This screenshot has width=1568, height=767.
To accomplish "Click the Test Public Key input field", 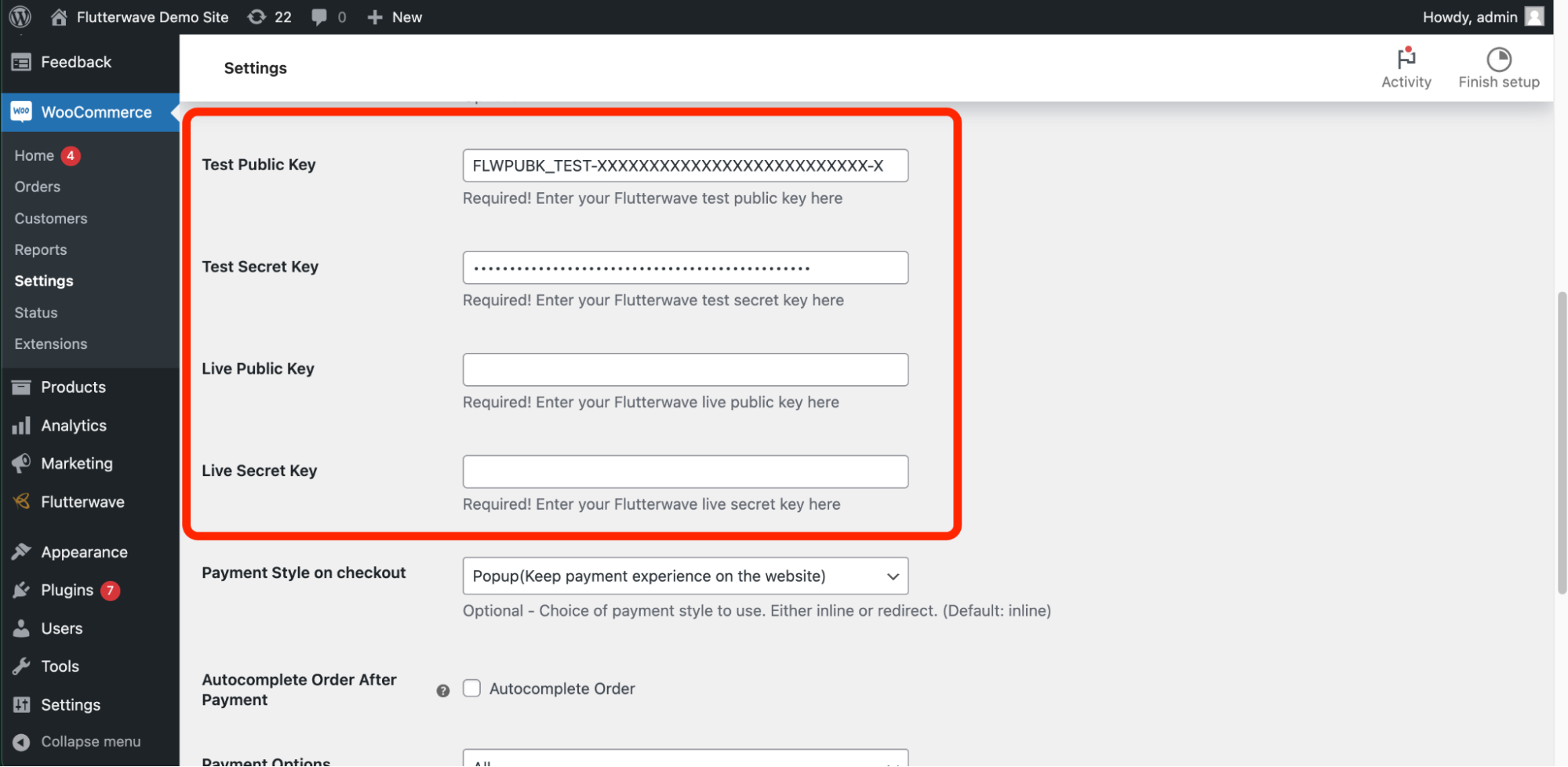I will (686, 165).
